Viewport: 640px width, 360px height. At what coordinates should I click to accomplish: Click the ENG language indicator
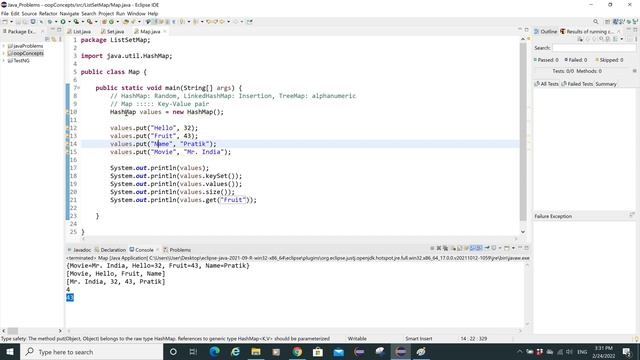pos(582,351)
